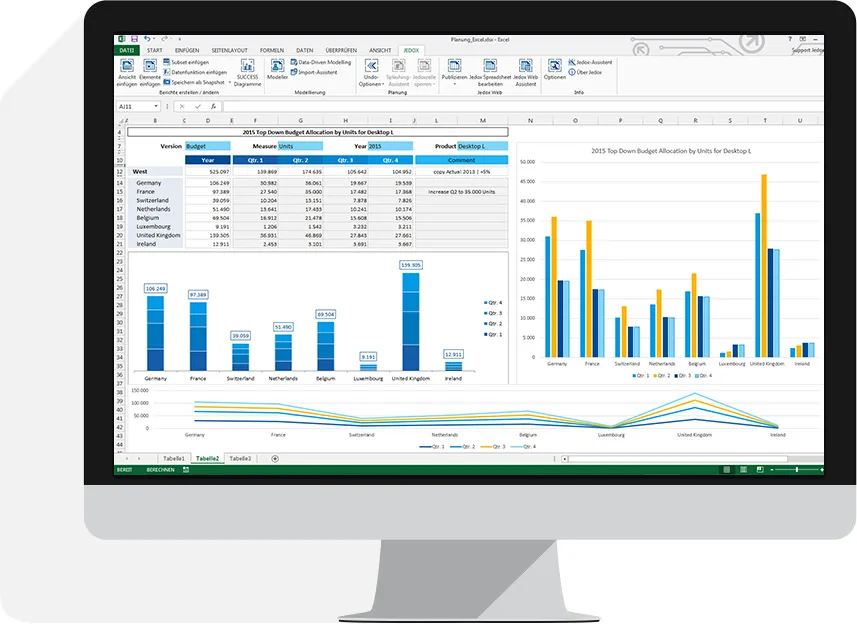This screenshot has width=857, height=624.
Task: Click the formula bar cancel X icon
Action: coord(182,107)
